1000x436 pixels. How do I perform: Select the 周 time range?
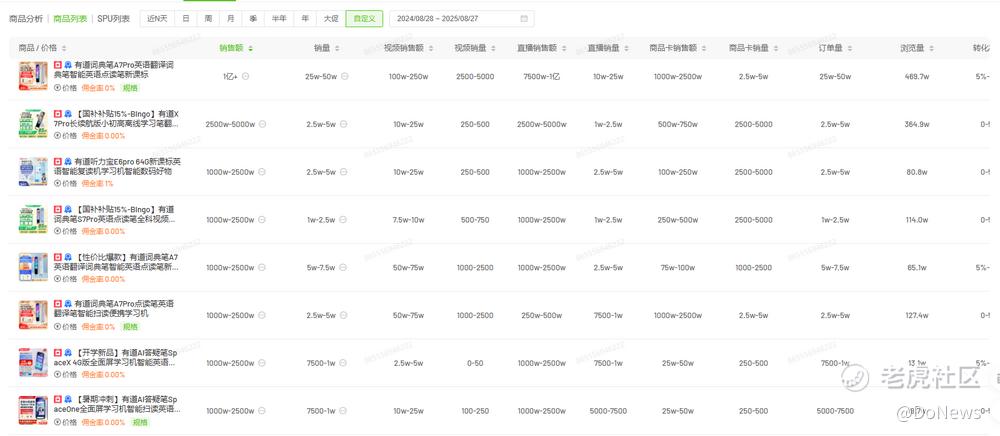click(x=208, y=19)
